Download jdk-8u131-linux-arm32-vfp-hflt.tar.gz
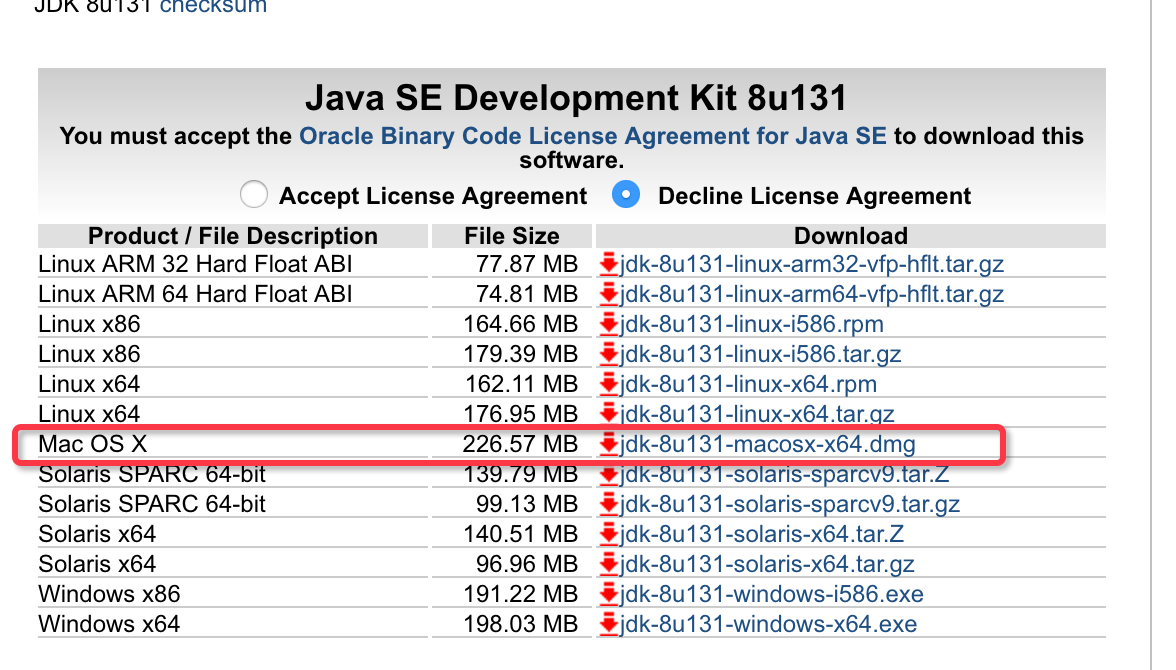The image size is (1176, 670). click(812, 264)
